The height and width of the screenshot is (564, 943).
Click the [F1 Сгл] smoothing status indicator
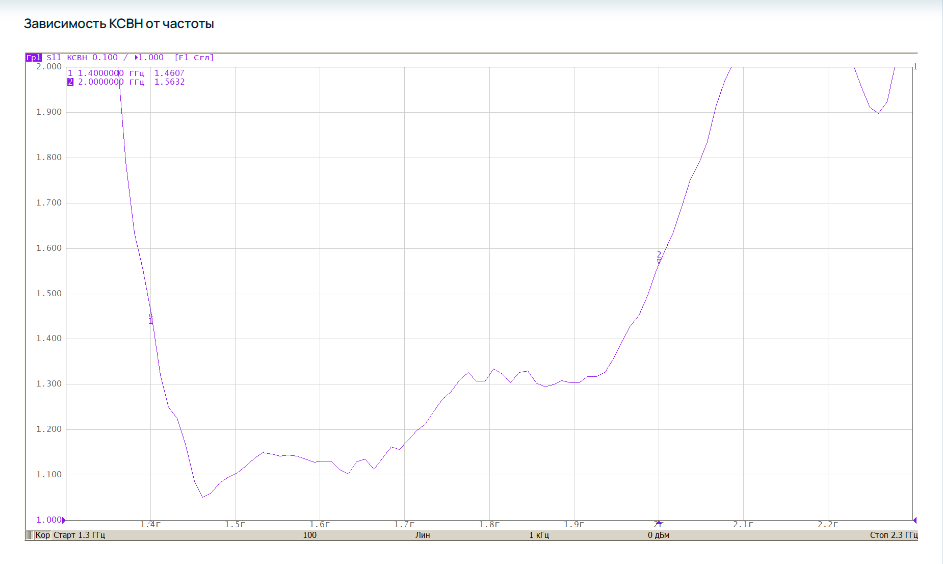tap(194, 57)
